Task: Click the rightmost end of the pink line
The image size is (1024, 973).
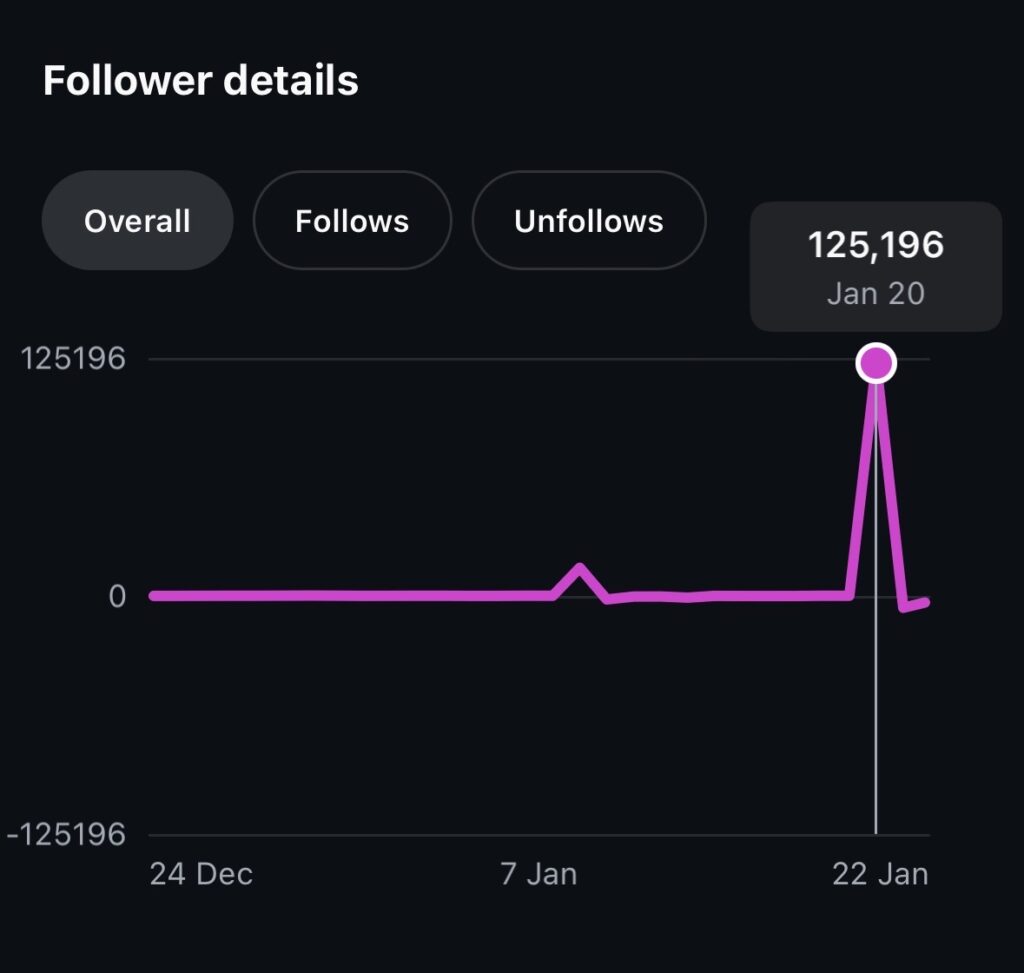Action: [926, 601]
